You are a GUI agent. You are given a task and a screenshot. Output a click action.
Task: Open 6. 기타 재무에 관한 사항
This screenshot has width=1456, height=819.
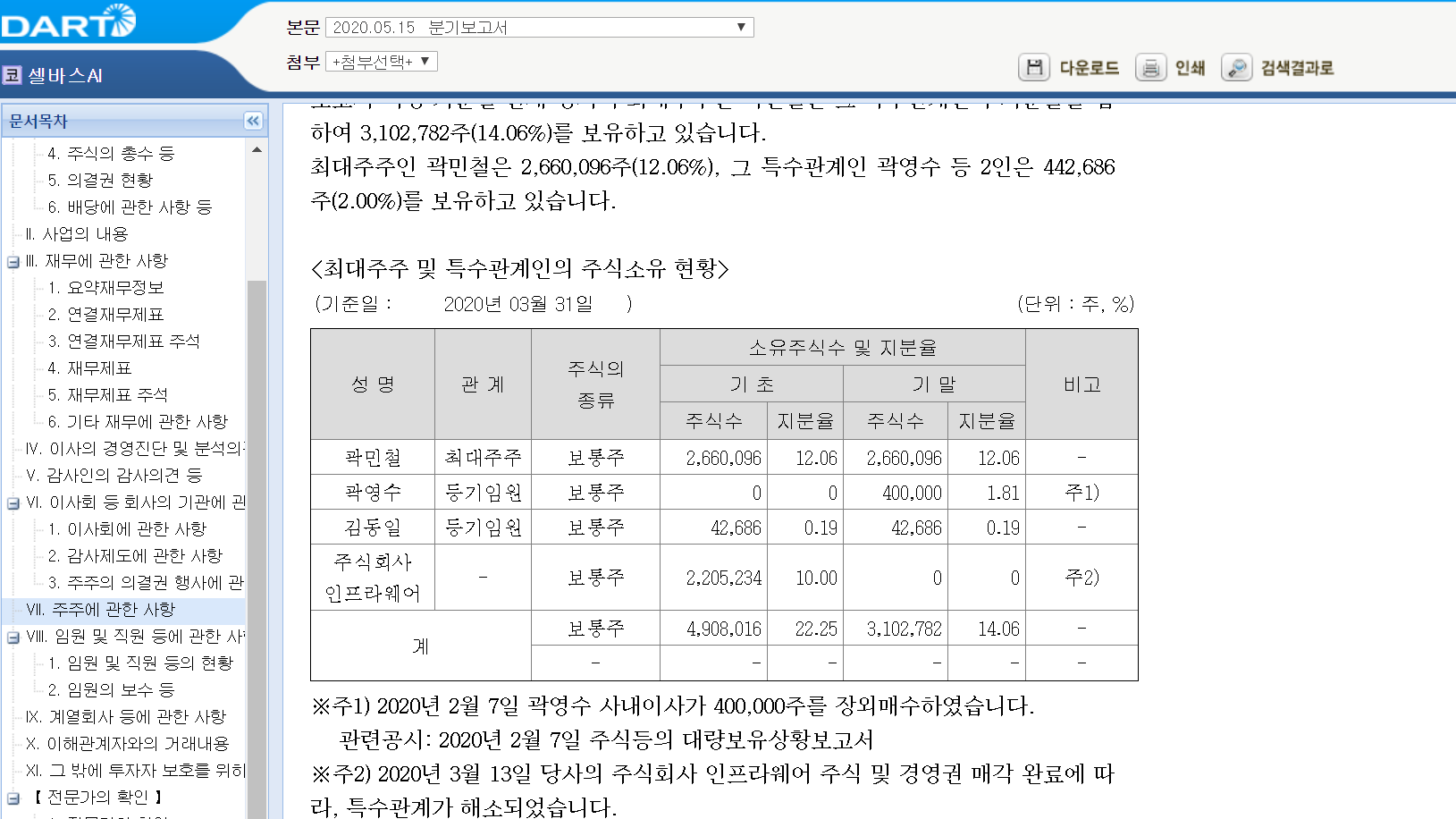coord(138,422)
